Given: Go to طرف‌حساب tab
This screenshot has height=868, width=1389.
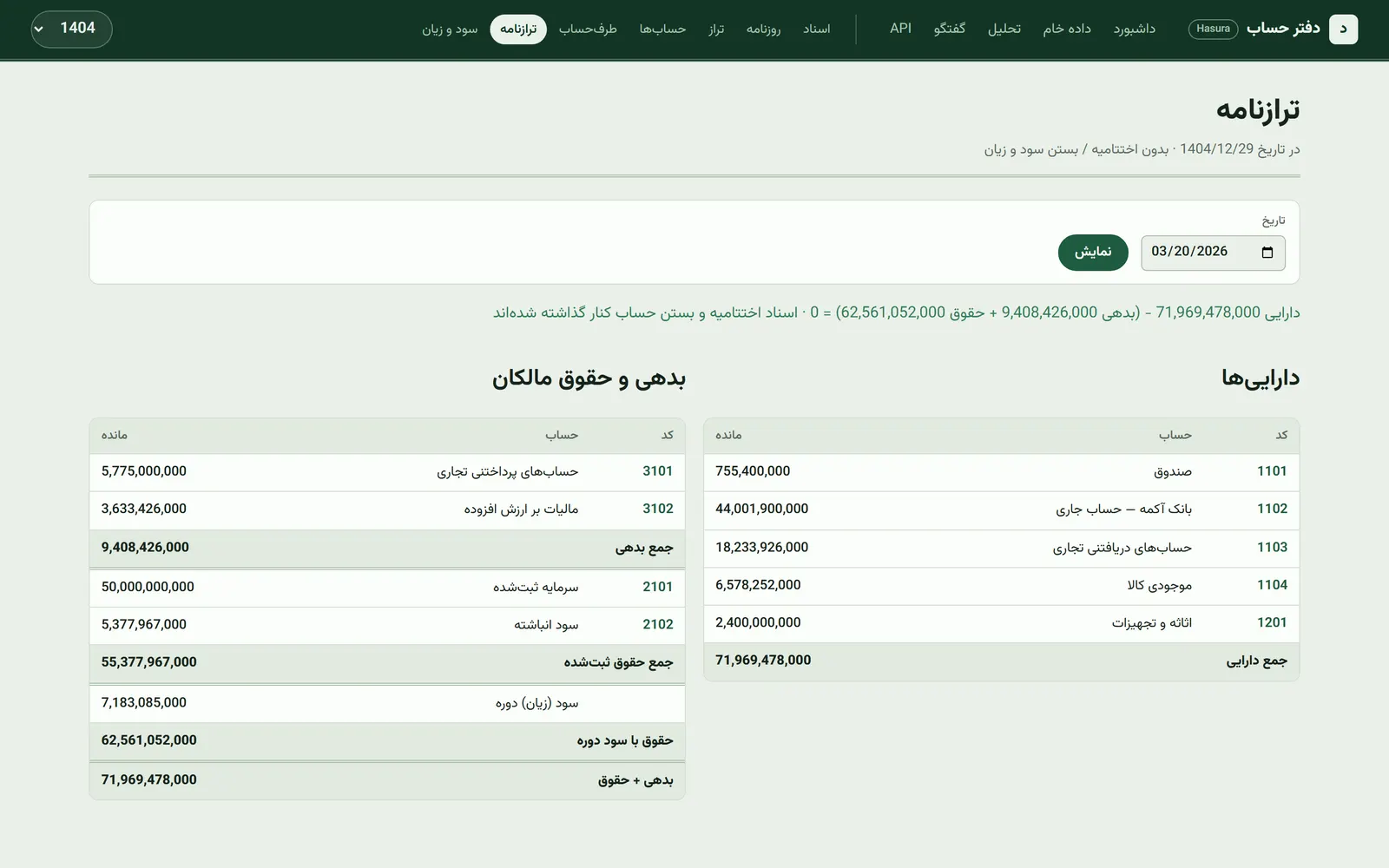Looking at the screenshot, I should pos(588,29).
